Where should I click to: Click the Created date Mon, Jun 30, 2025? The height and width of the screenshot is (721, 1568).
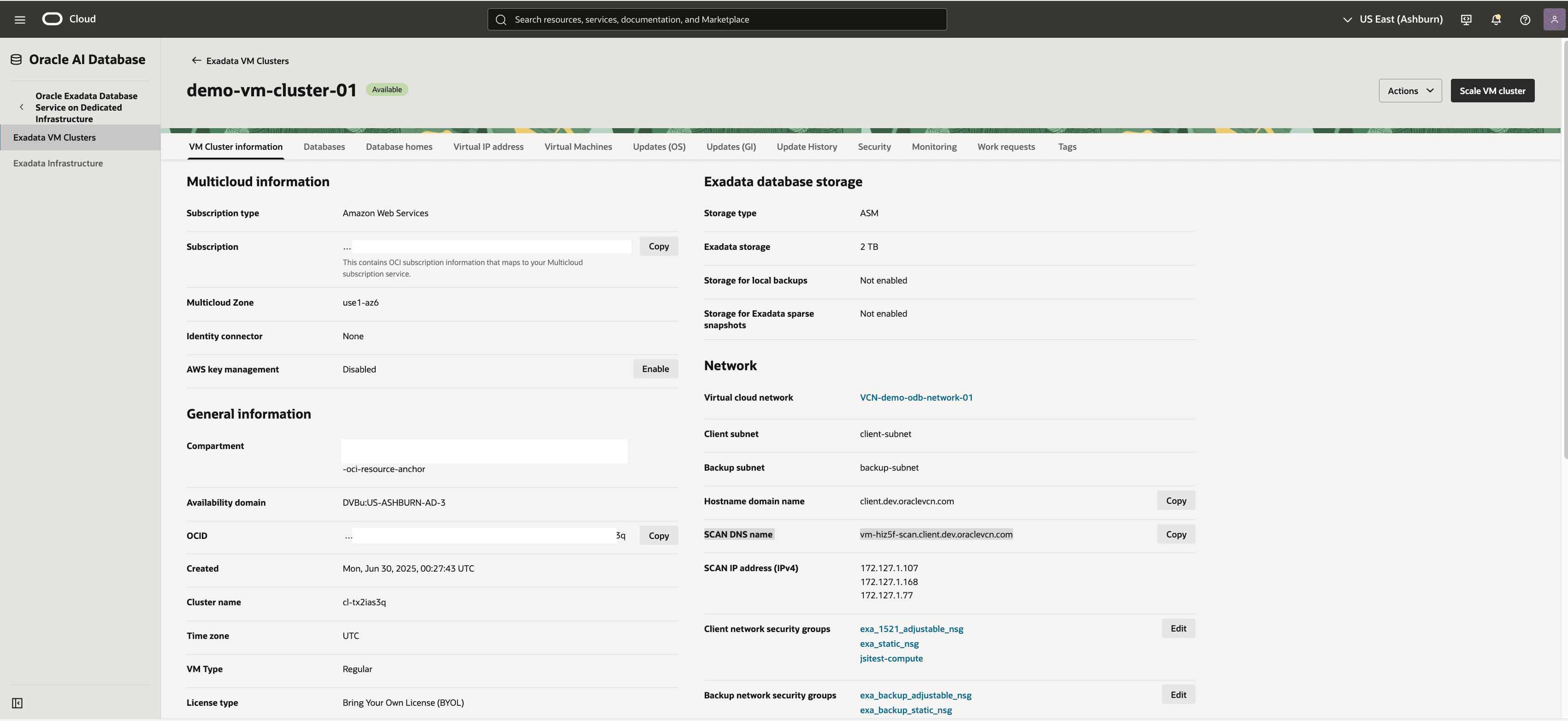tap(408, 569)
